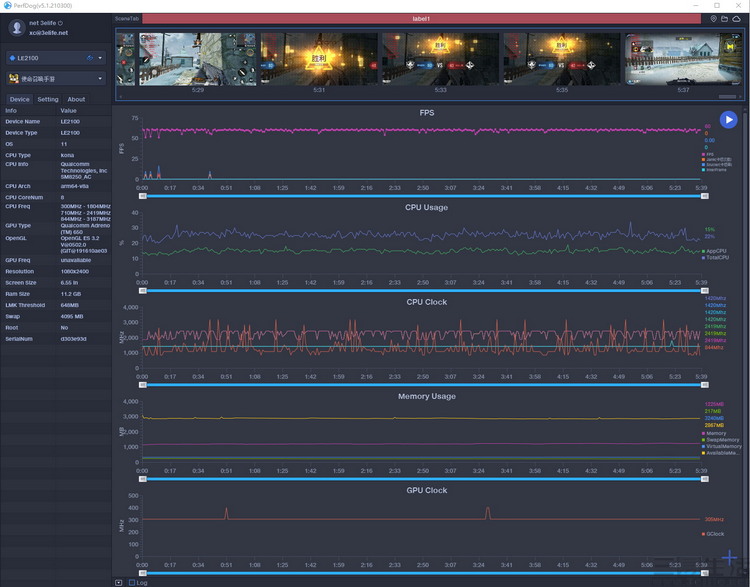
Task: Select the SceneTab label
Action: tap(127, 19)
